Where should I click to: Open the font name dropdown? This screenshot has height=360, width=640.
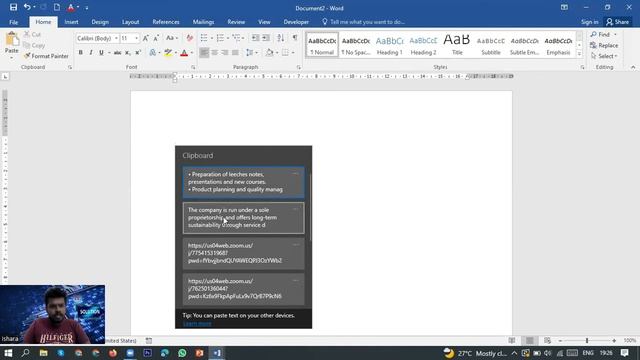point(116,38)
